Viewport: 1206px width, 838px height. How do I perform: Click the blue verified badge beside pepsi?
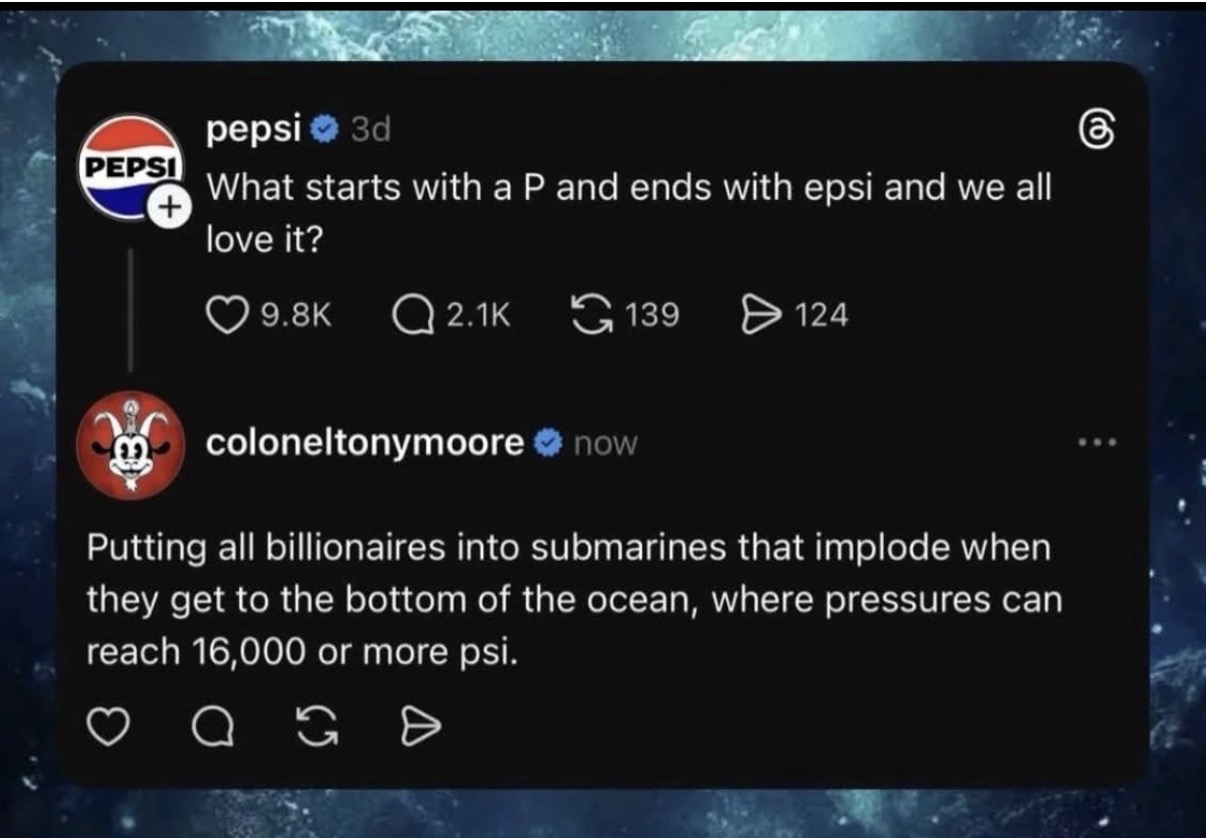(x=322, y=130)
